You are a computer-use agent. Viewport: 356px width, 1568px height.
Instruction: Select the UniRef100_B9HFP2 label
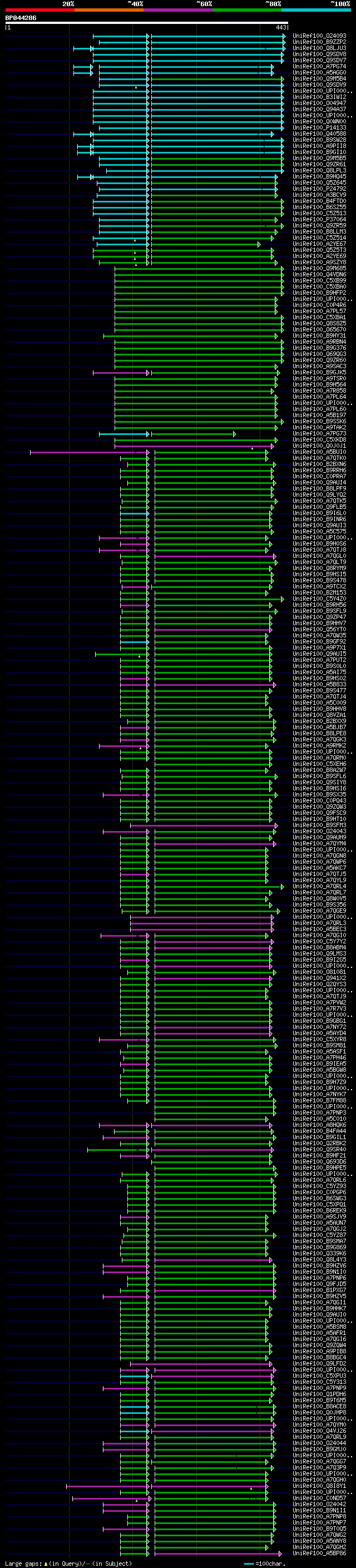[319, 293]
